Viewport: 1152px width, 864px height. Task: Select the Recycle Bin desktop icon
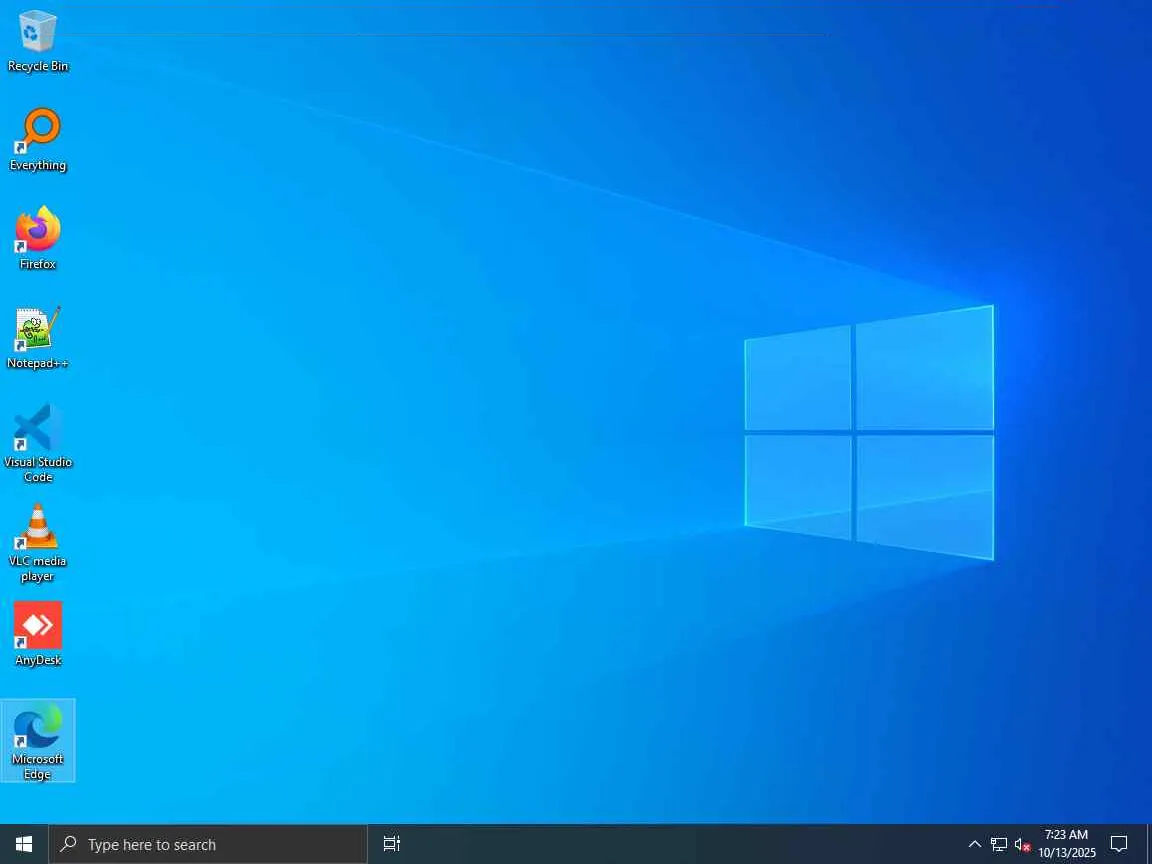click(x=37, y=40)
